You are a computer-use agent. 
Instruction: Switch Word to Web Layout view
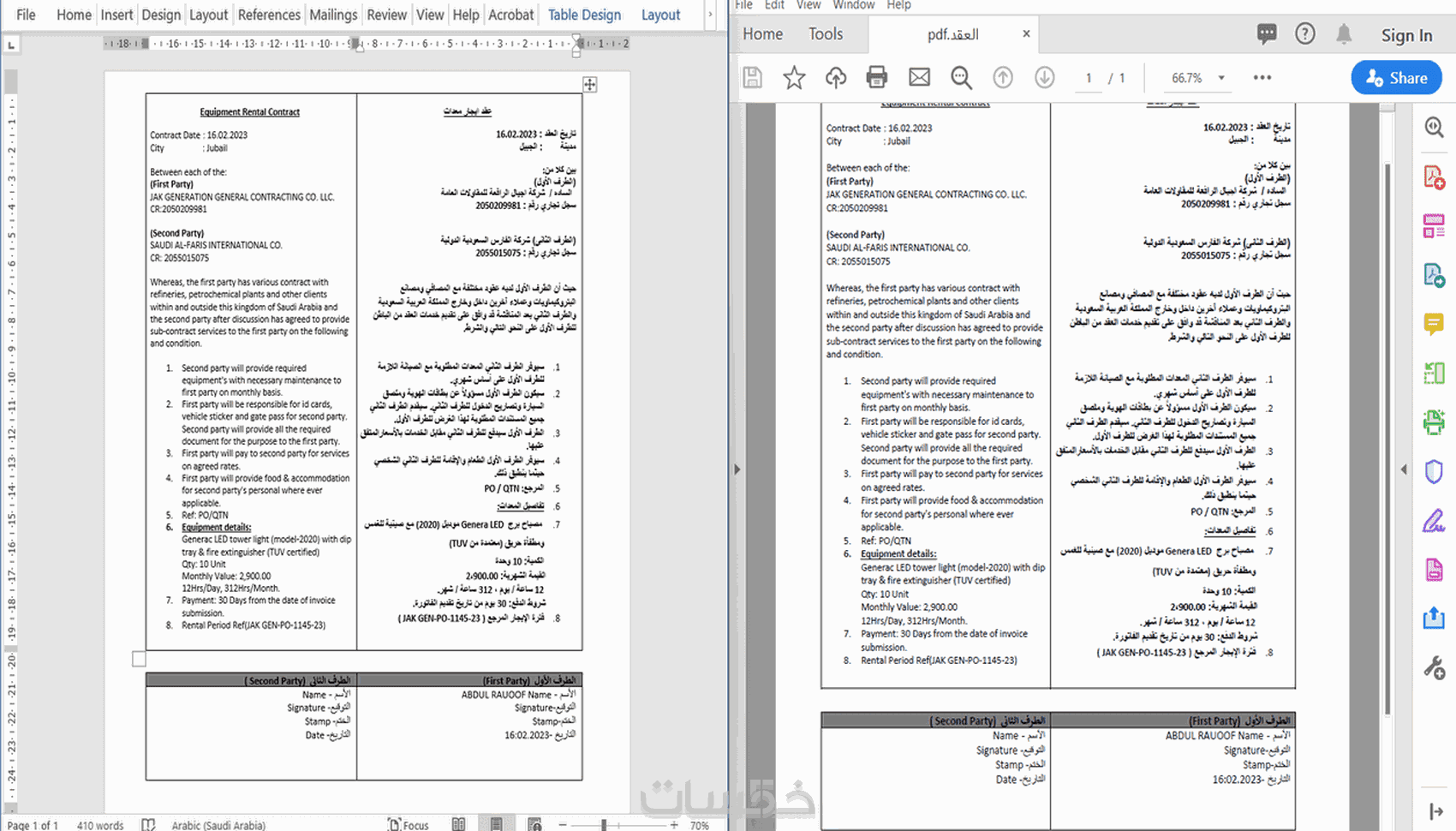click(x=535, y=824)
